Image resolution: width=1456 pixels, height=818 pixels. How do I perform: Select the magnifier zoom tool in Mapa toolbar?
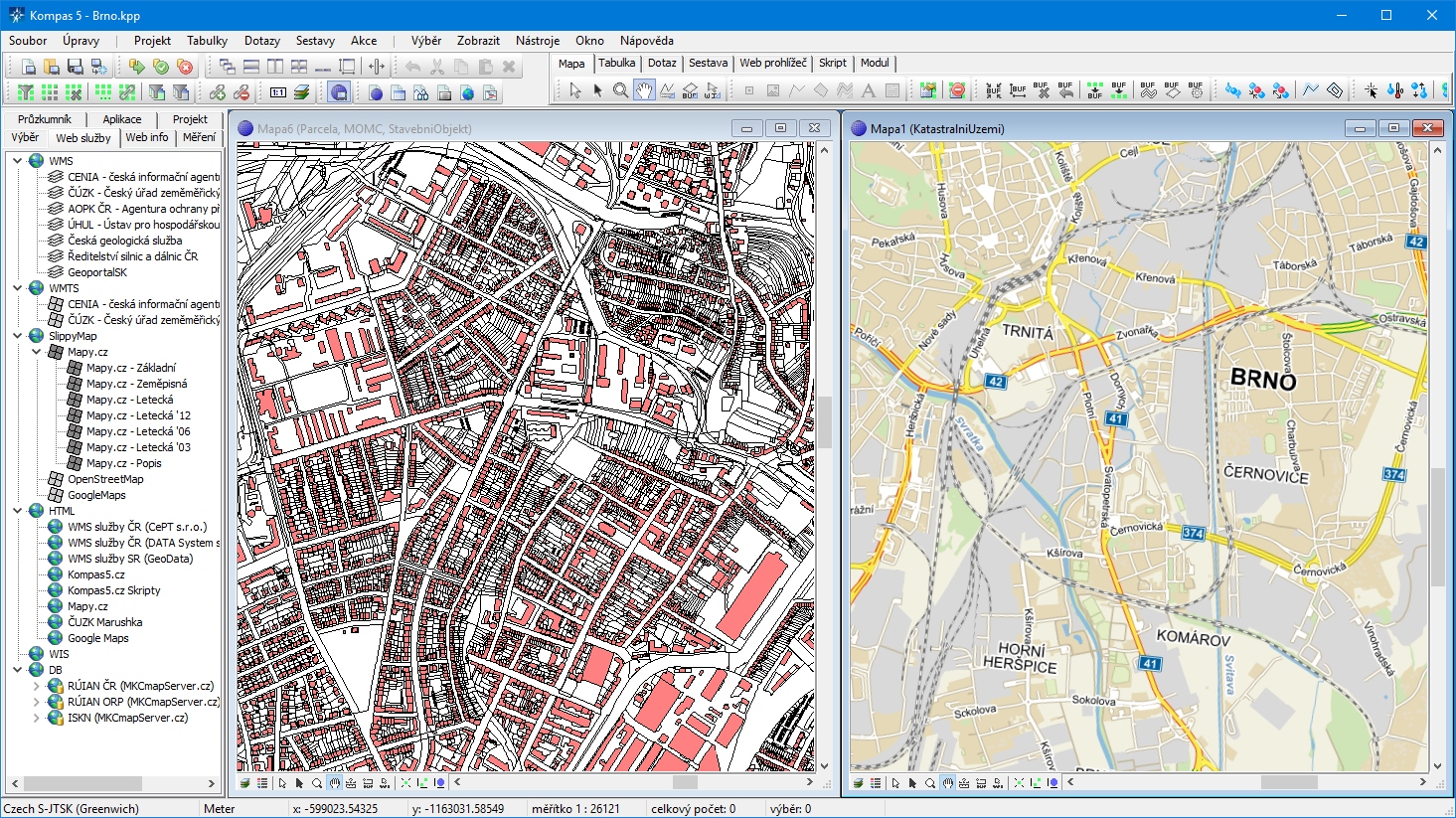(x=621, y=90)
